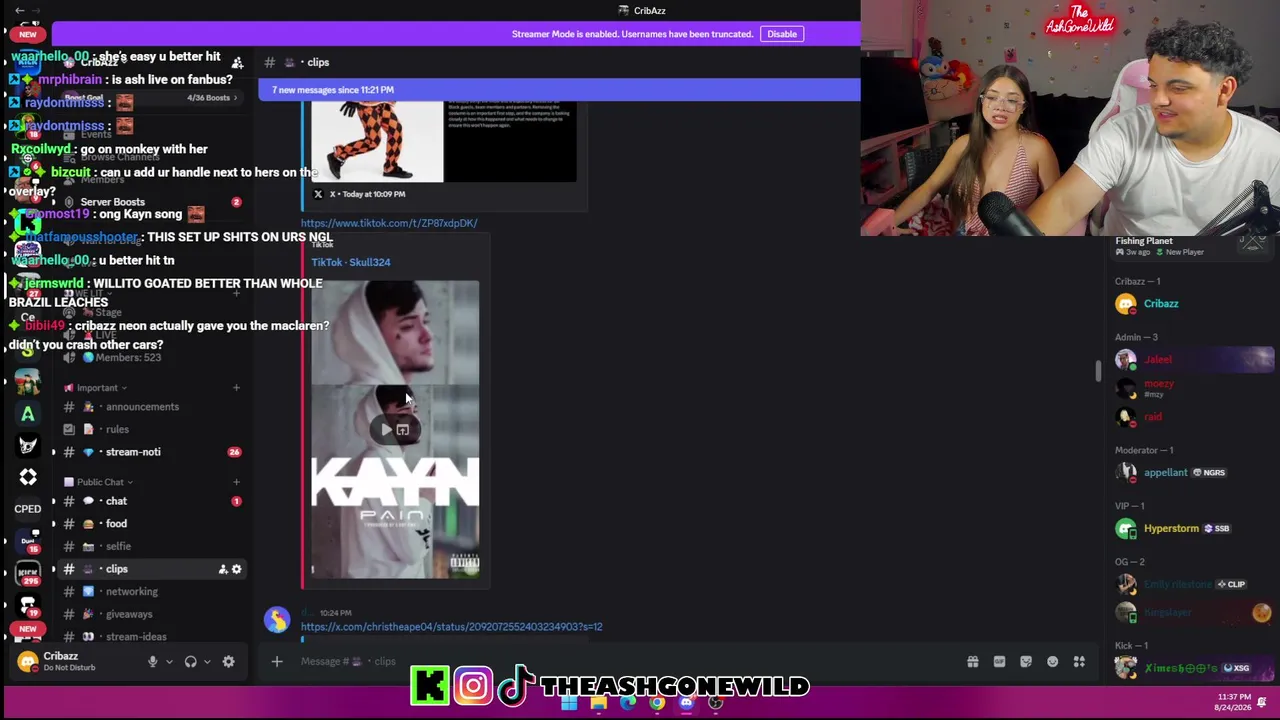Invite people to the clips channel
This screenshot has height=720, width=1280.
pos(223,569)
